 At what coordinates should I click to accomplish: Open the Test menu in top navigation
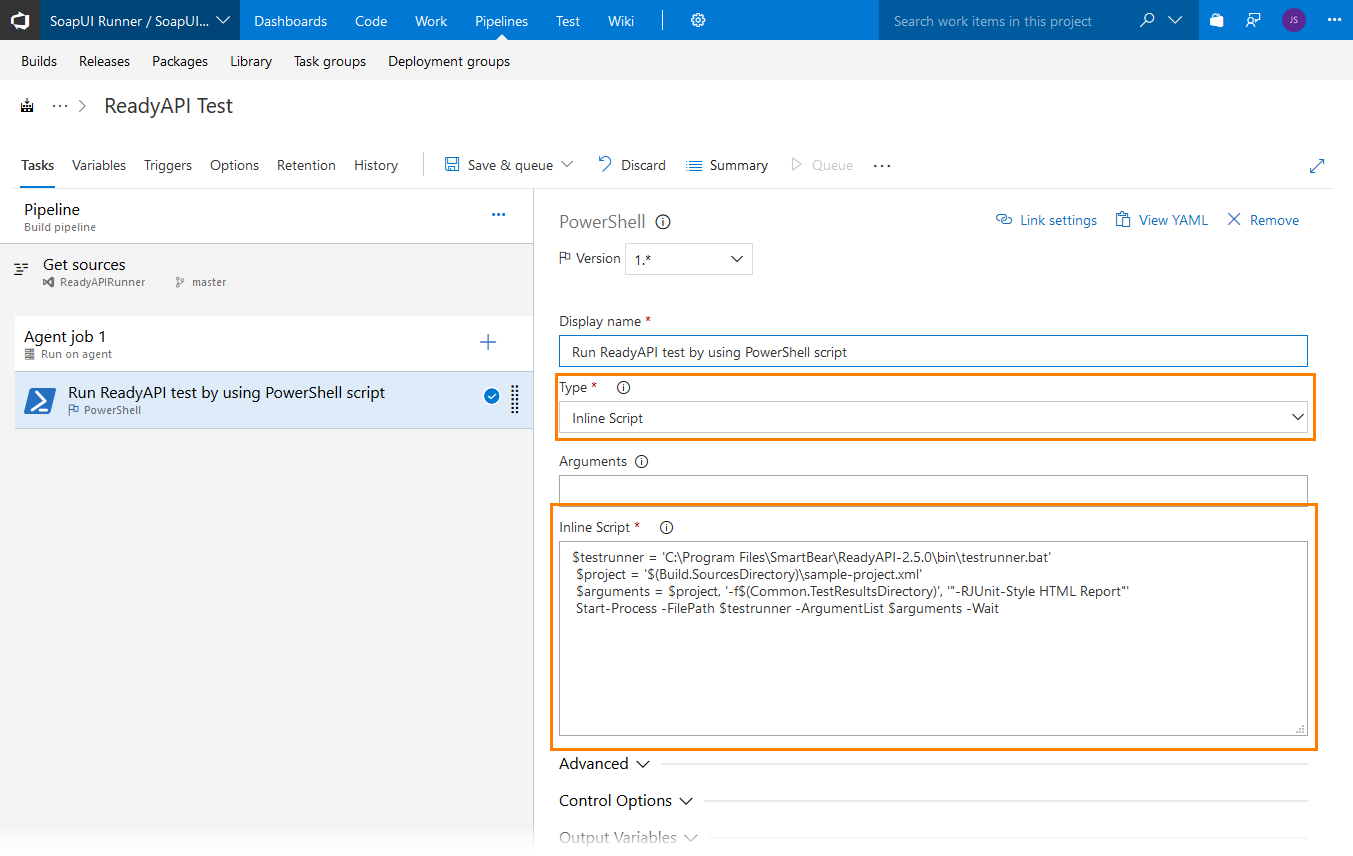(567, 20)
